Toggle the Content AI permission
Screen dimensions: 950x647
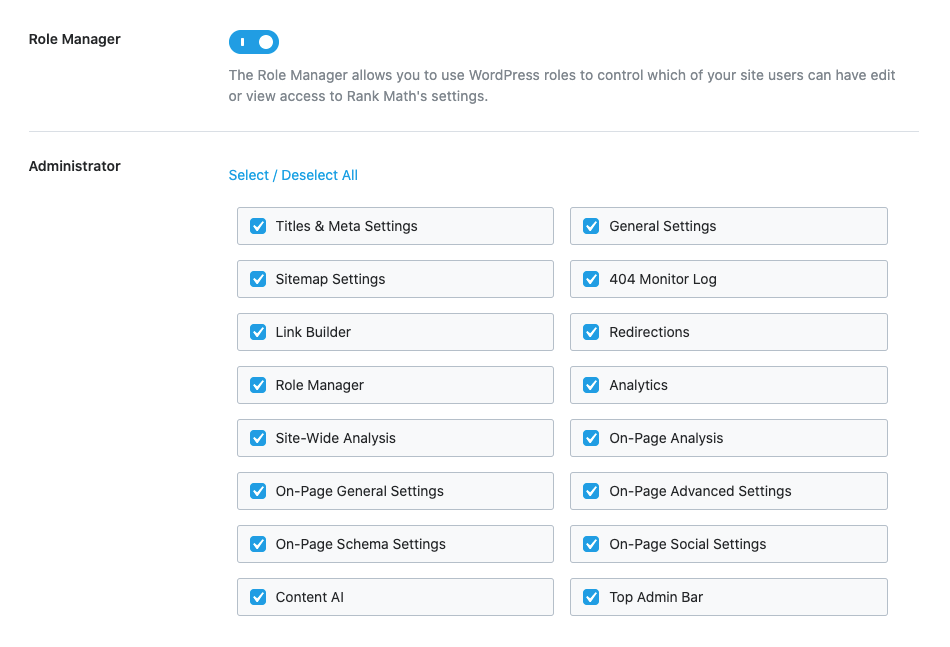[258, 597]
